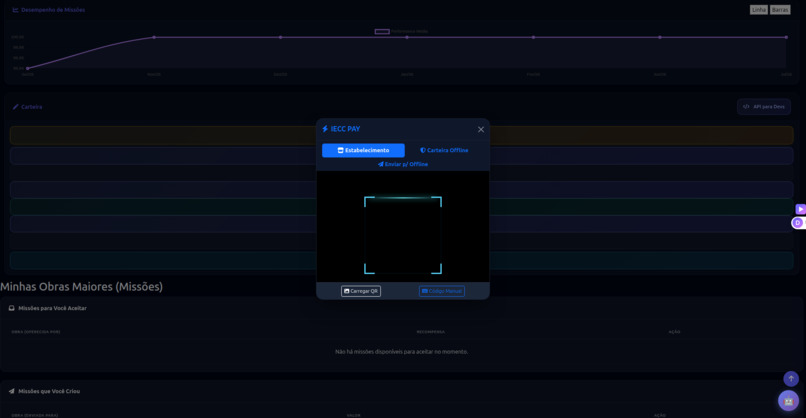Click the Missões para Você Aceitar inbox icon

tap(11, 308)
